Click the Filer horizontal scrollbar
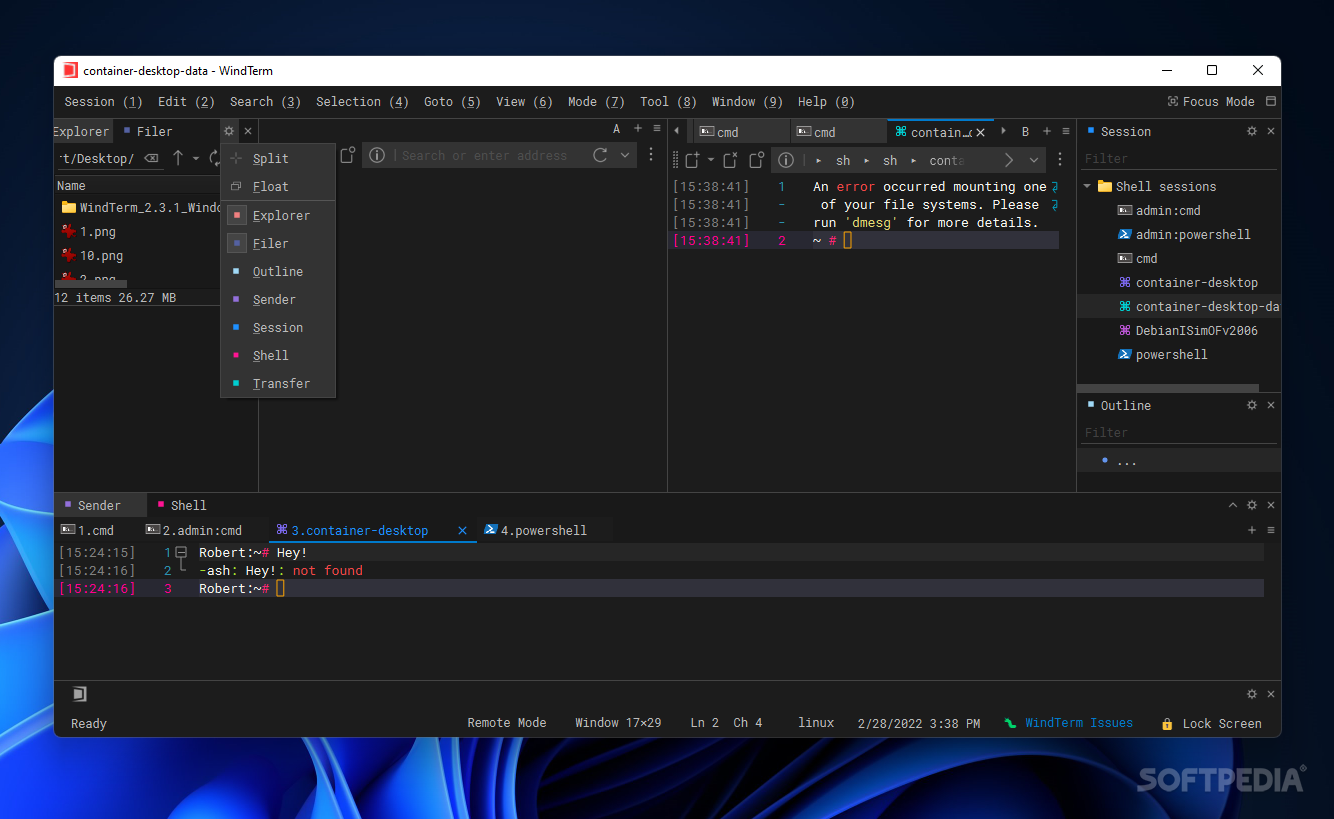Viewport: 1334px width, 819px height. click(90, 284)
